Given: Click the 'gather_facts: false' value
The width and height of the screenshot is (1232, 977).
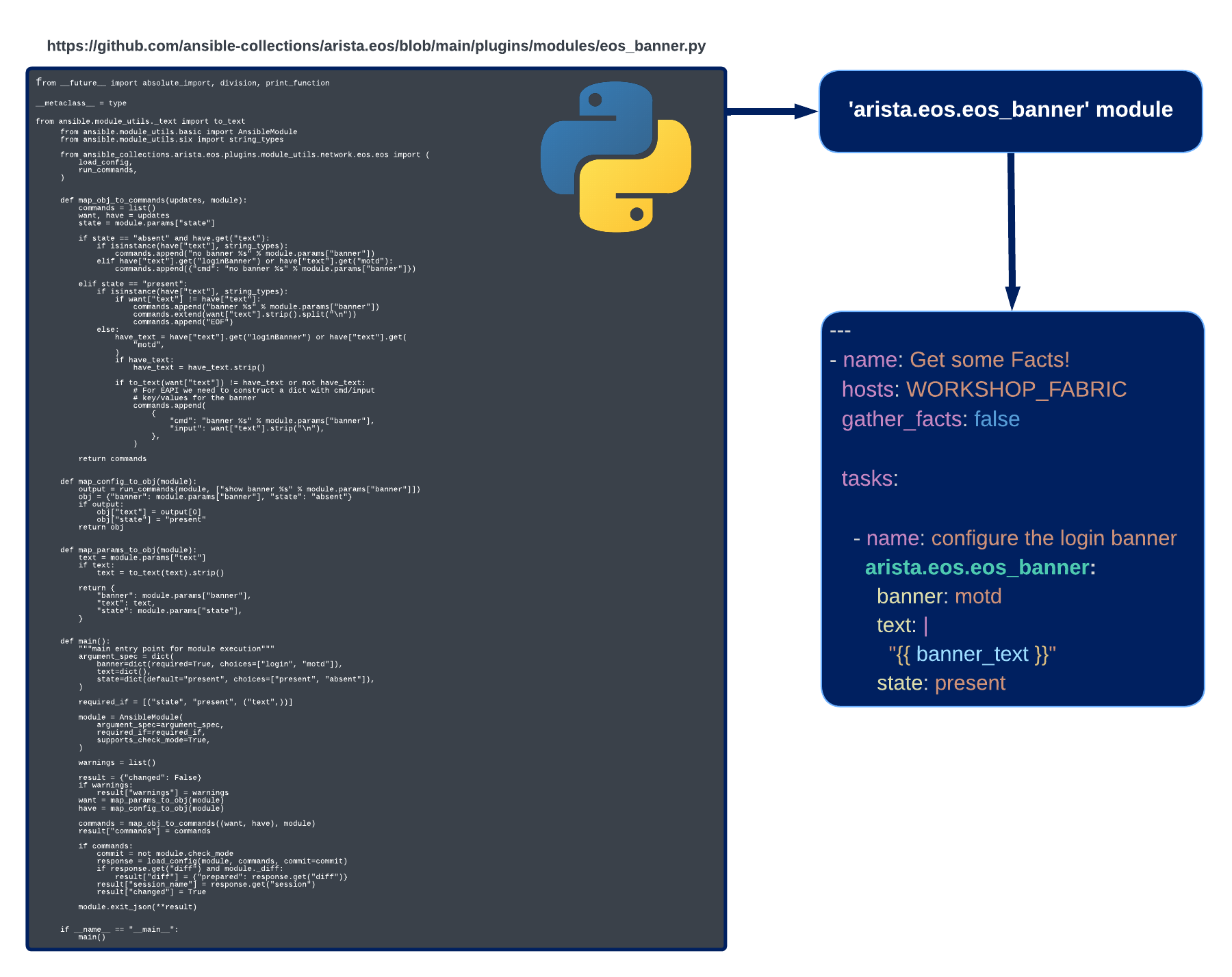Looking at the screenshot, I should [997, 419].
